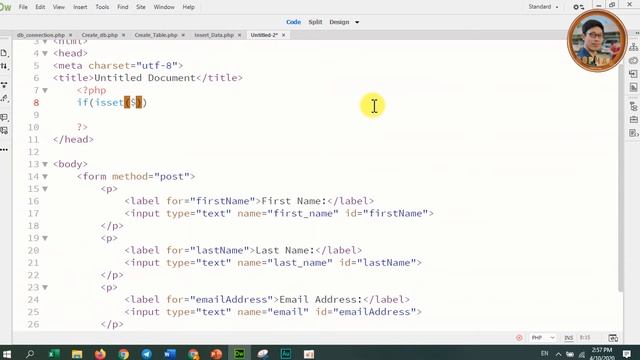The image size is (640, 360).
Task: Click the Dreamweaver taskbar icon
Action: (x=239, y=353)
